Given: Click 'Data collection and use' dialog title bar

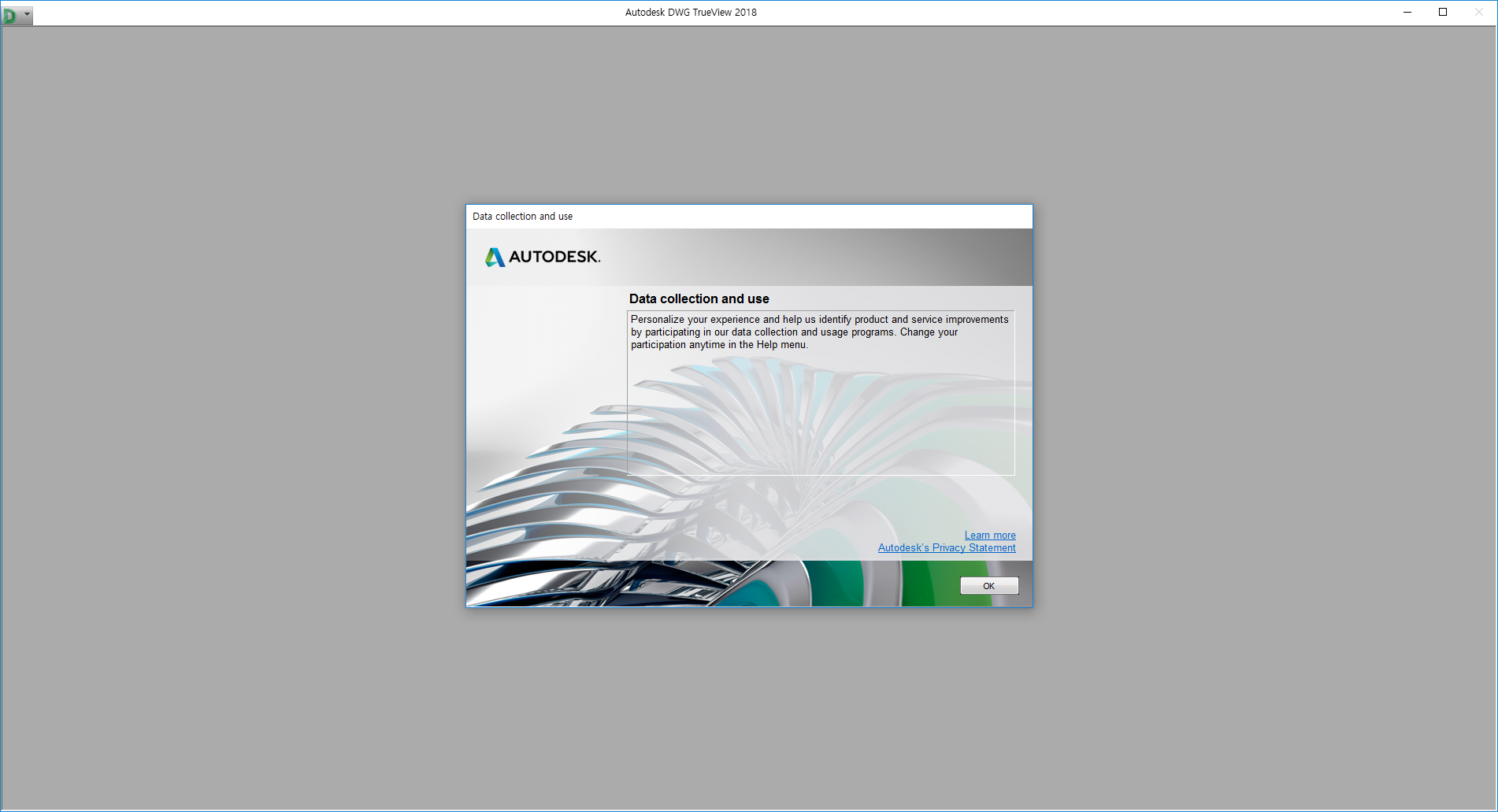Looking at the screenshot, I should [x=749, y=216].
